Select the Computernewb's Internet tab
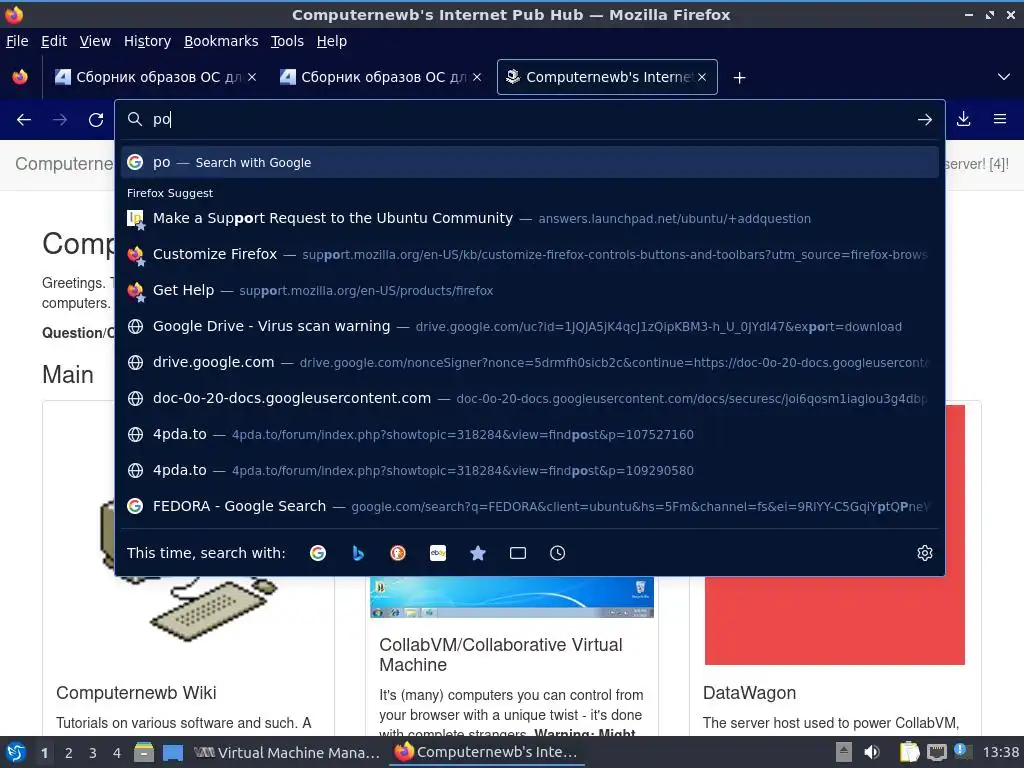1024x768 pixels. click(x=607, y=77)
